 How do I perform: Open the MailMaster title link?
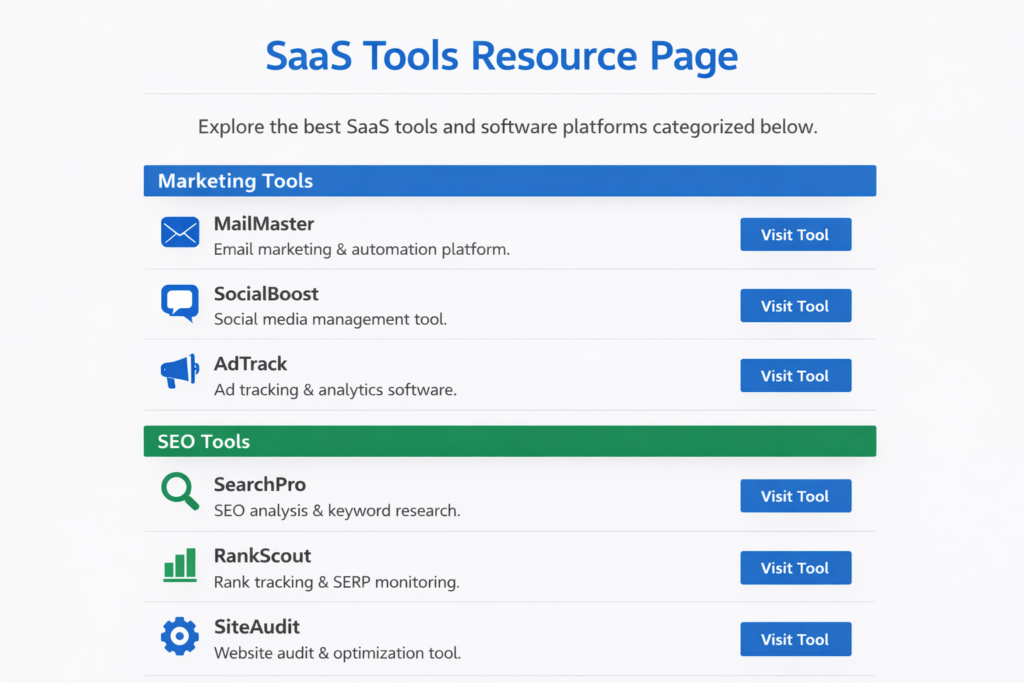264,223
